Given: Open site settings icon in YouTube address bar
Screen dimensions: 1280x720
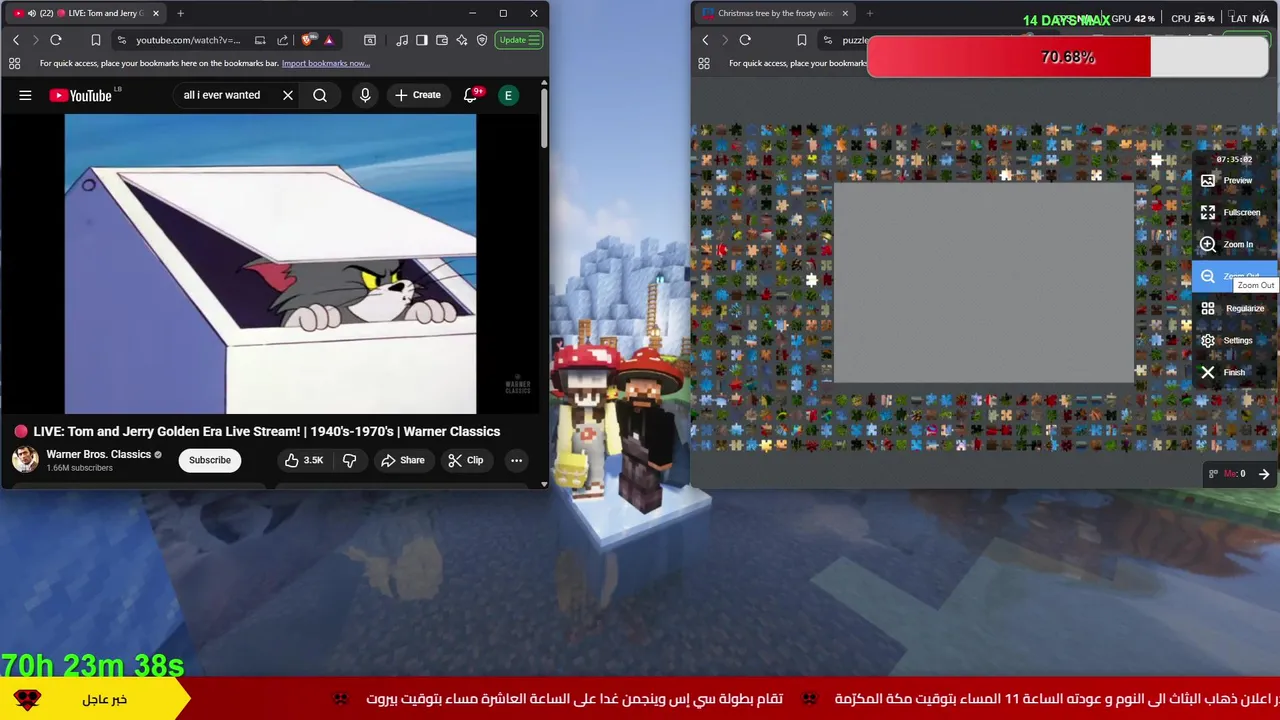Looking at the screenshot, I should coord(121,40).
